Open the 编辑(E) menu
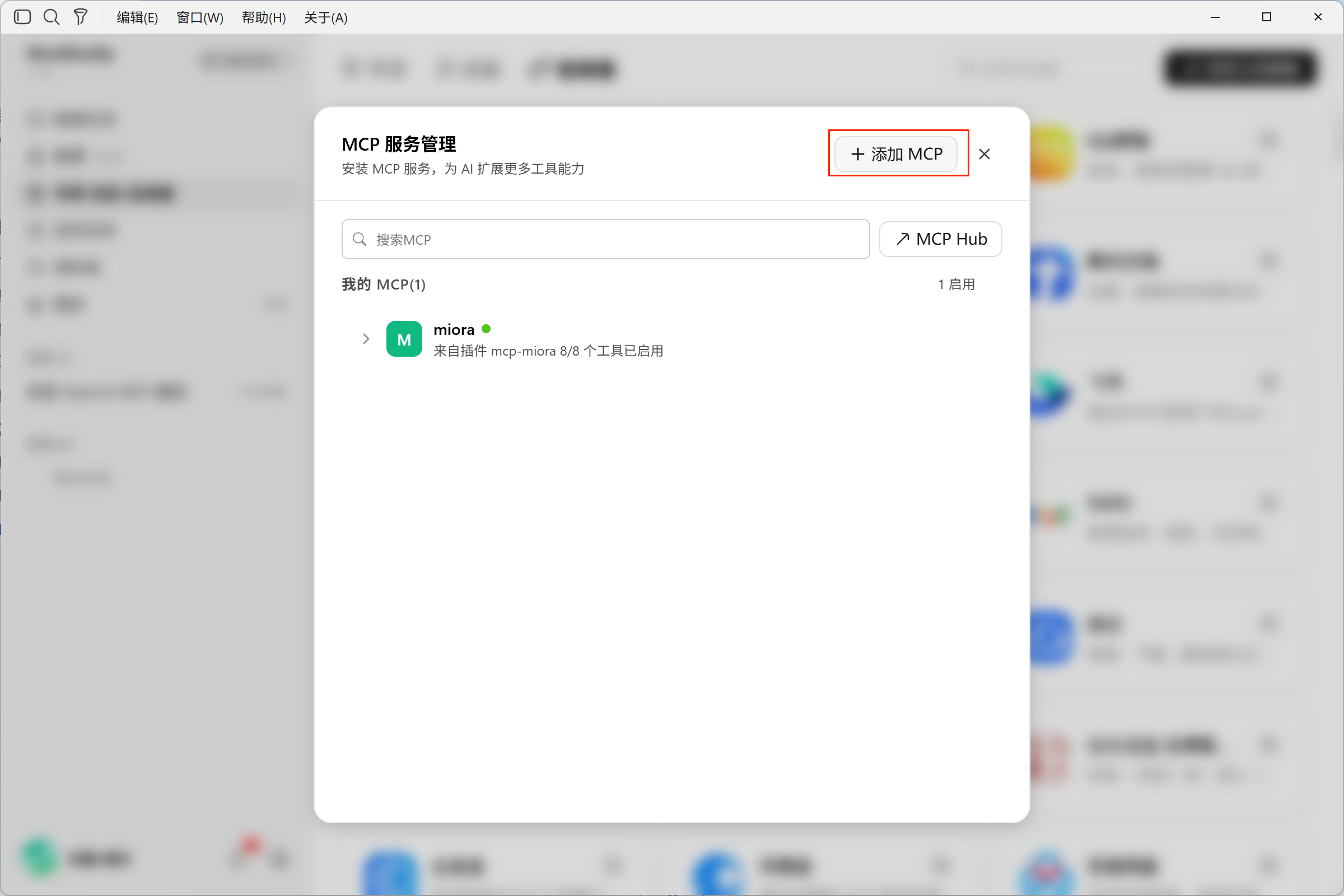Screen dimensions: 1344x896 137,18
